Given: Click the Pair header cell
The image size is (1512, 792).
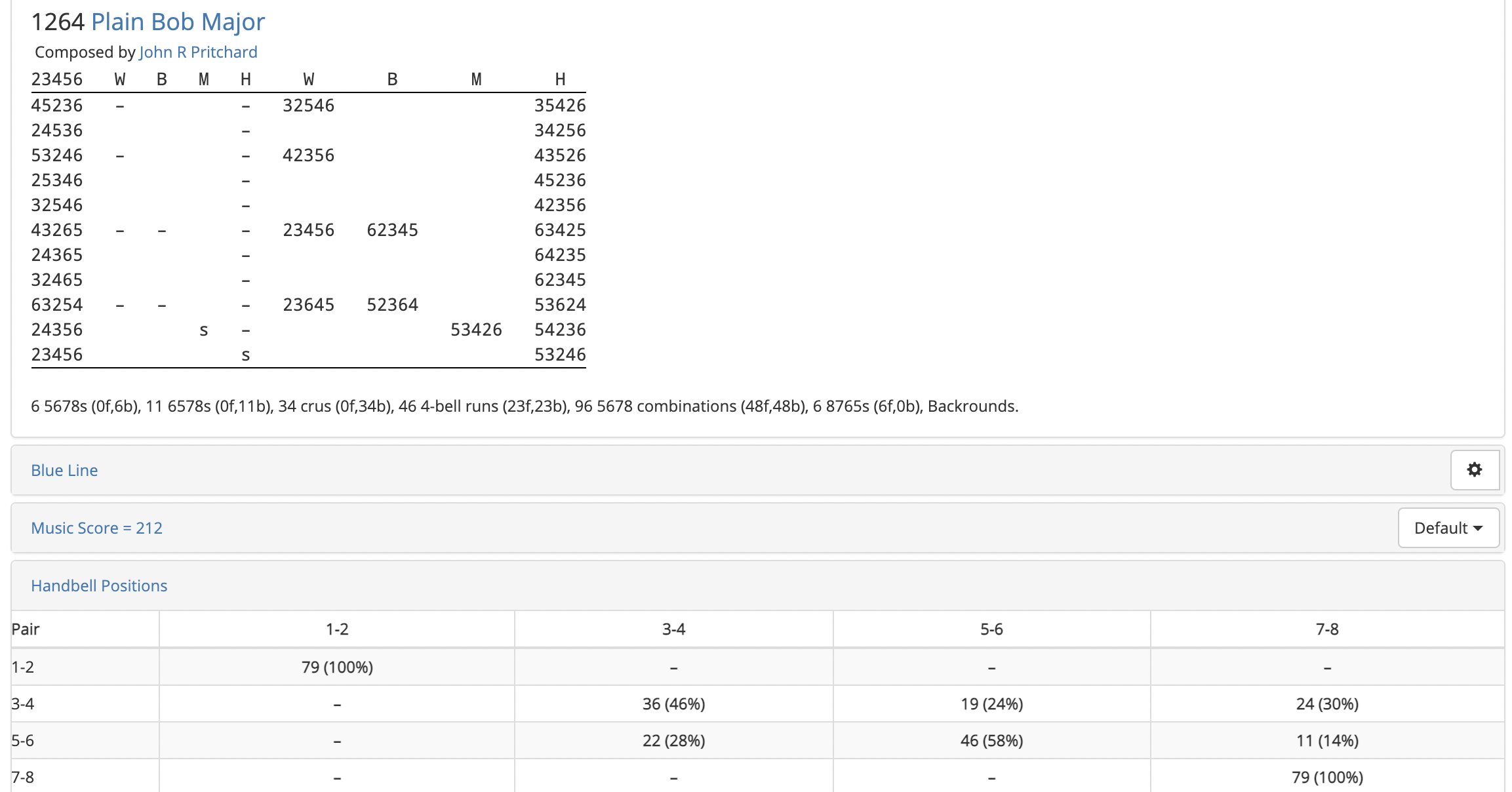Looking at the screenshot, I should click(85, 629).
